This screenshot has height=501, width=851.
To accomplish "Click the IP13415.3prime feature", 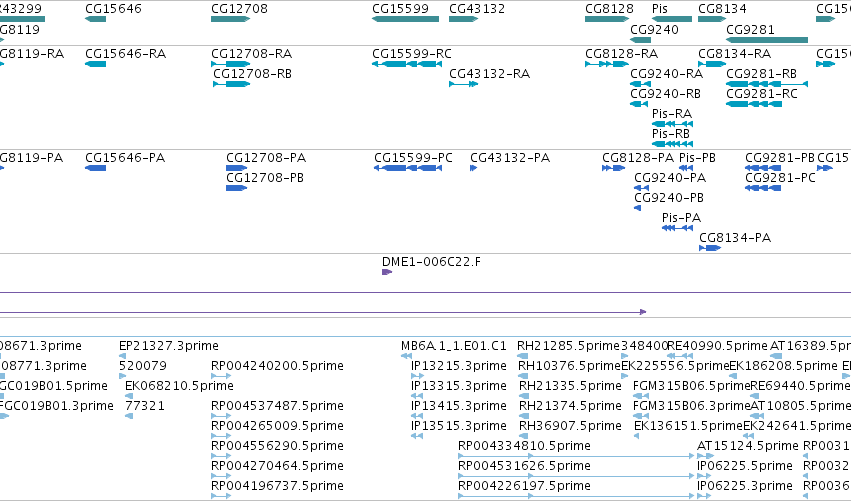I will point(417,416).
